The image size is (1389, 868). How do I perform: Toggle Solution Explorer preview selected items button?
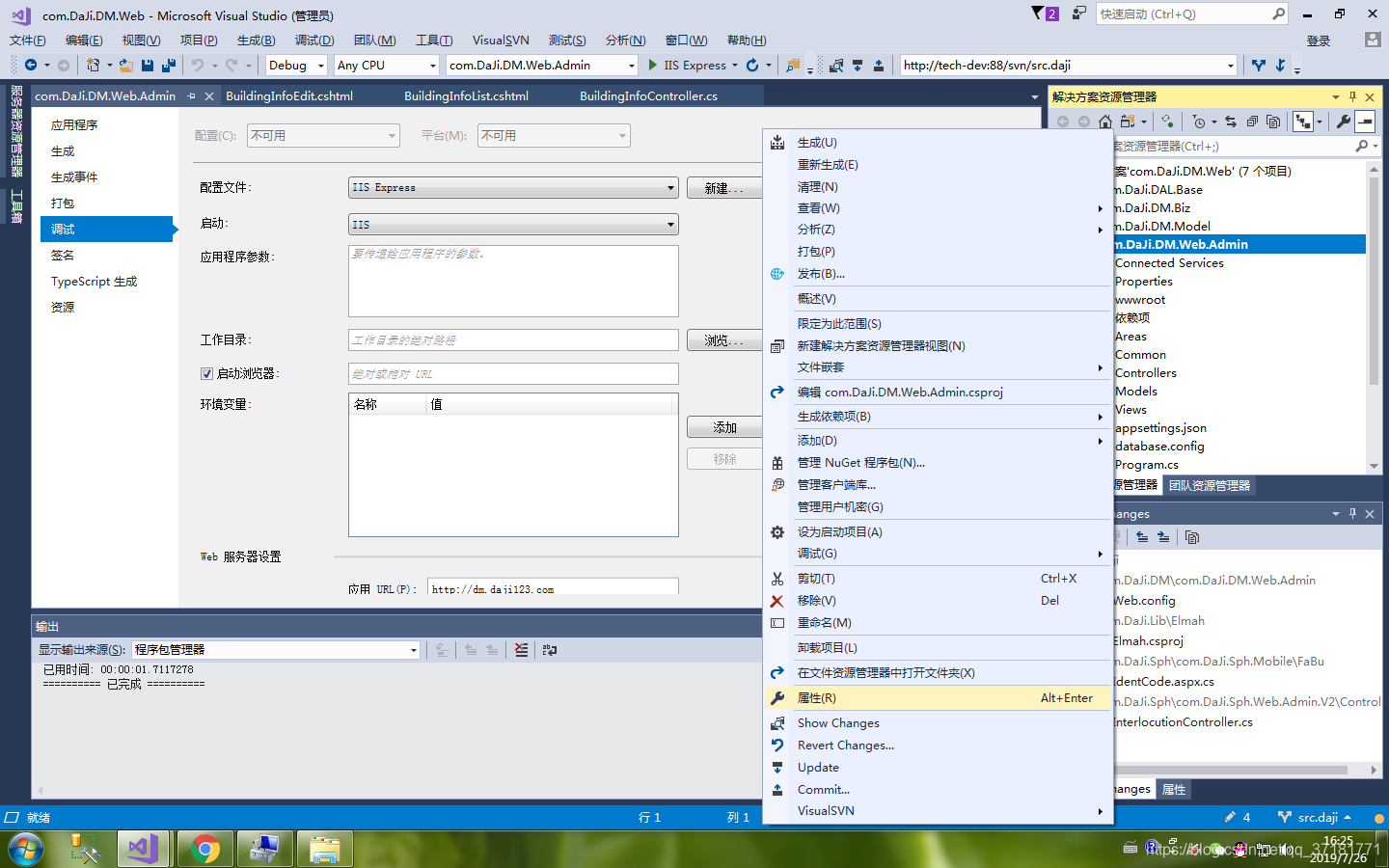pos(1364,122)
